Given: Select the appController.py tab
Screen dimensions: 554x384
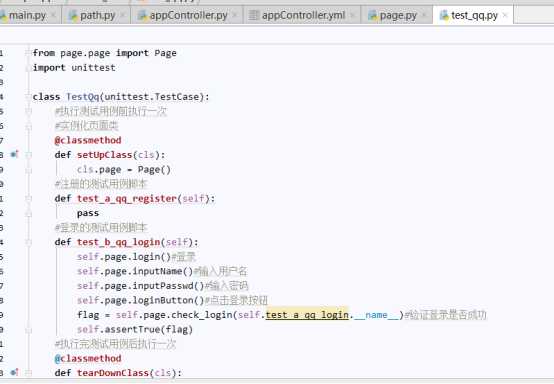Looking at the screenshot, I should click(x=188, y=15).
